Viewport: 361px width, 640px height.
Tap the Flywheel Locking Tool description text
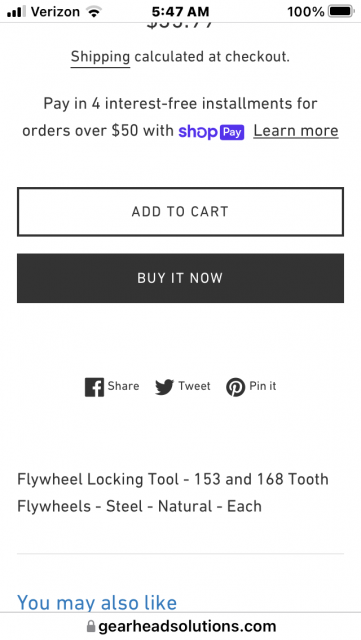tap(173, 493)
